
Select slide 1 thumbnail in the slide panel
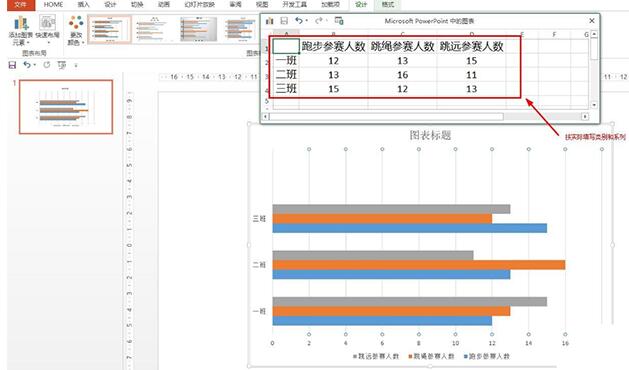[66, 107]
